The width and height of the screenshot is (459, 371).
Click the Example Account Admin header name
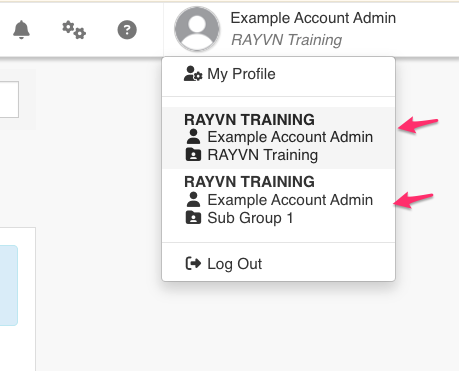pyautogui.click(x=313, y=18)
